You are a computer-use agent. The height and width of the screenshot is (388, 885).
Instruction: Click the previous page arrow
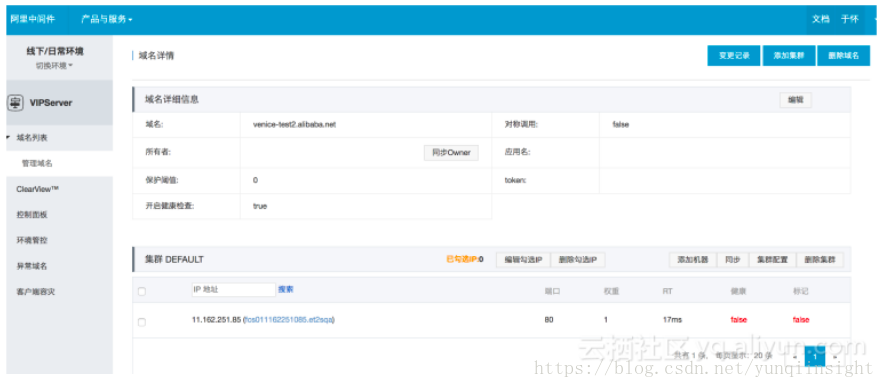pyautogui.click(x=795, y=356)
